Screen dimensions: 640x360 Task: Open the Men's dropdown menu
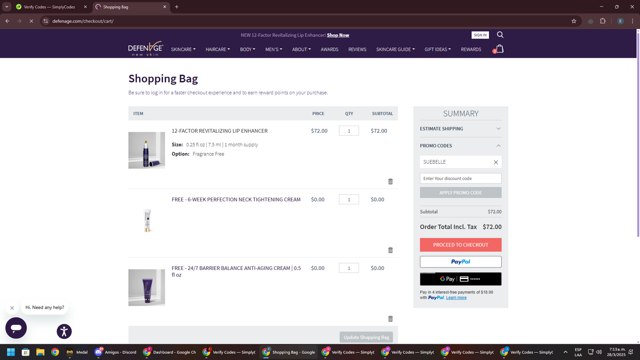(x=273, y=49)
